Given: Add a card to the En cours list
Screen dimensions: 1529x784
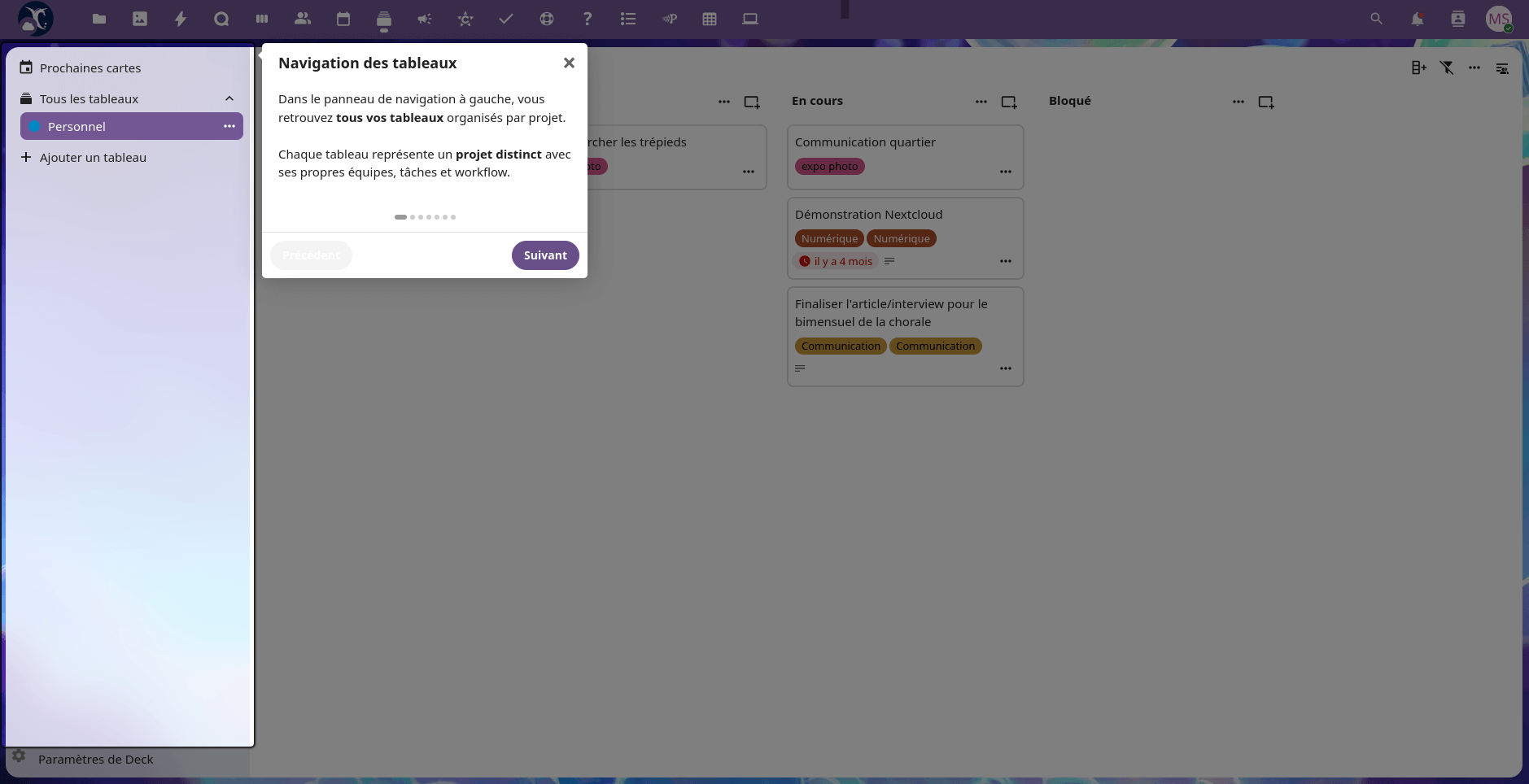Looking at the screenshot, I should [1008, 102].
